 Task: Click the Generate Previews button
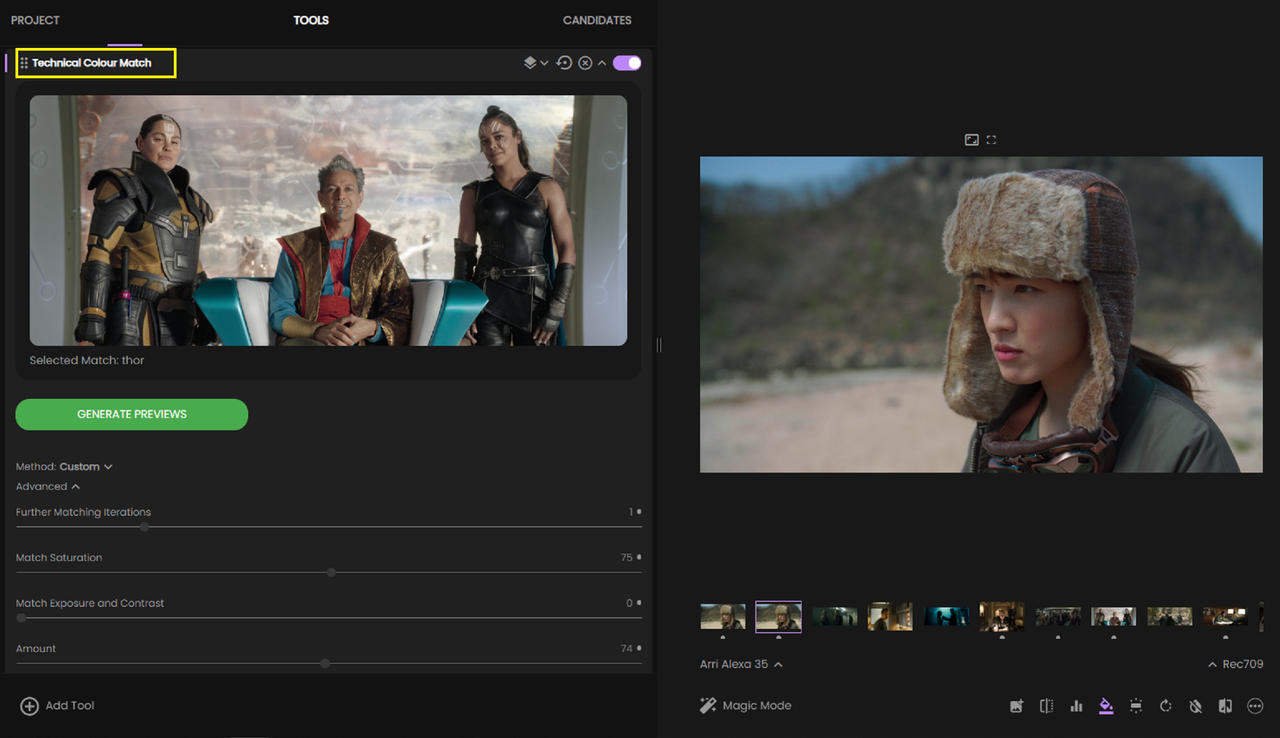(x=132, y=414)
